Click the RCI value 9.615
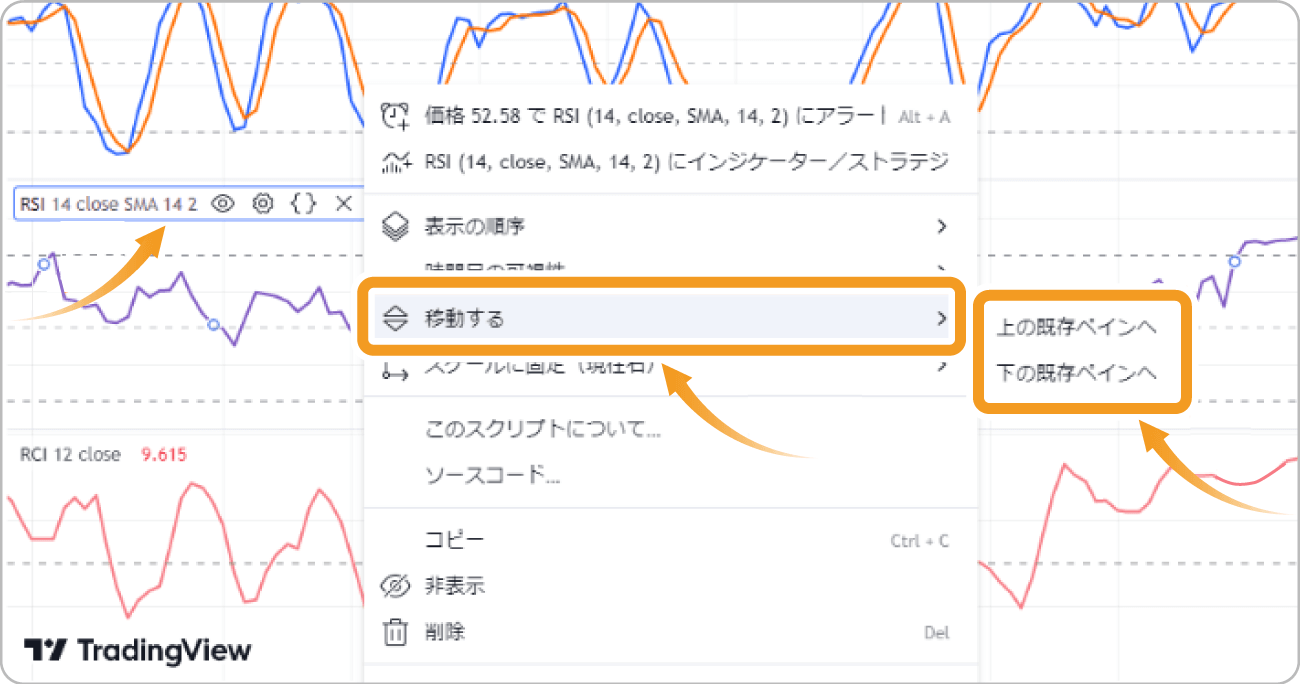 tap(164, 454)
